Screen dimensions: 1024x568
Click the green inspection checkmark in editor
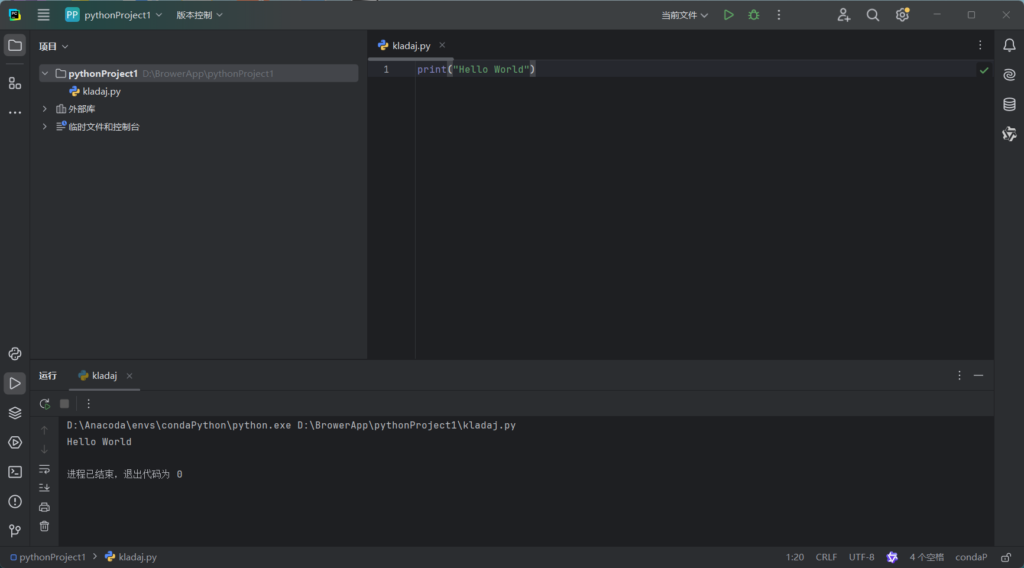click(x=984, y=70)
